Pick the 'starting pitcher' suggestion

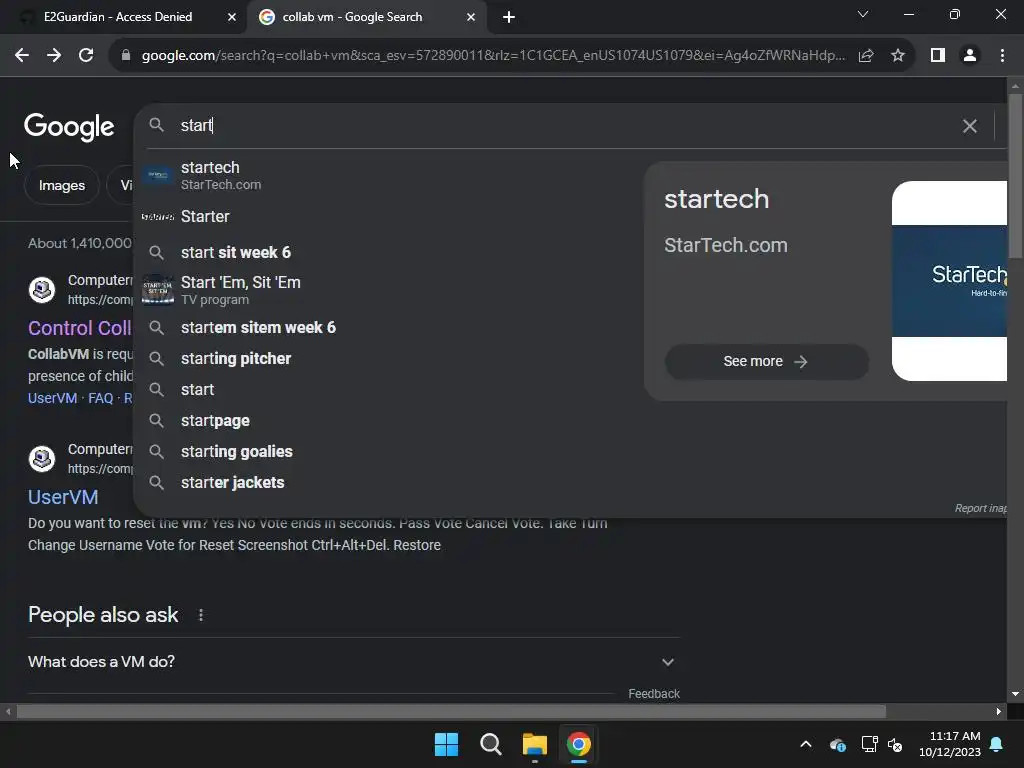388,359
